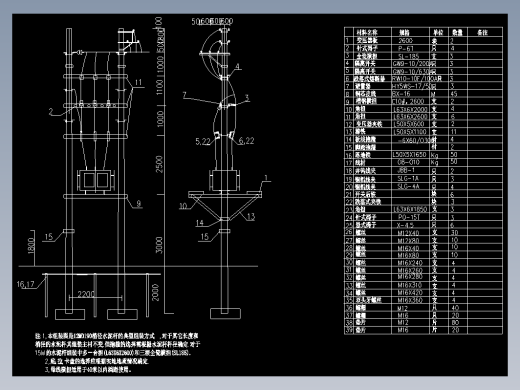This screenshot has height=390, width=520.
Task: Select callout number 4 on side view
Action: [x=237, y=66]
